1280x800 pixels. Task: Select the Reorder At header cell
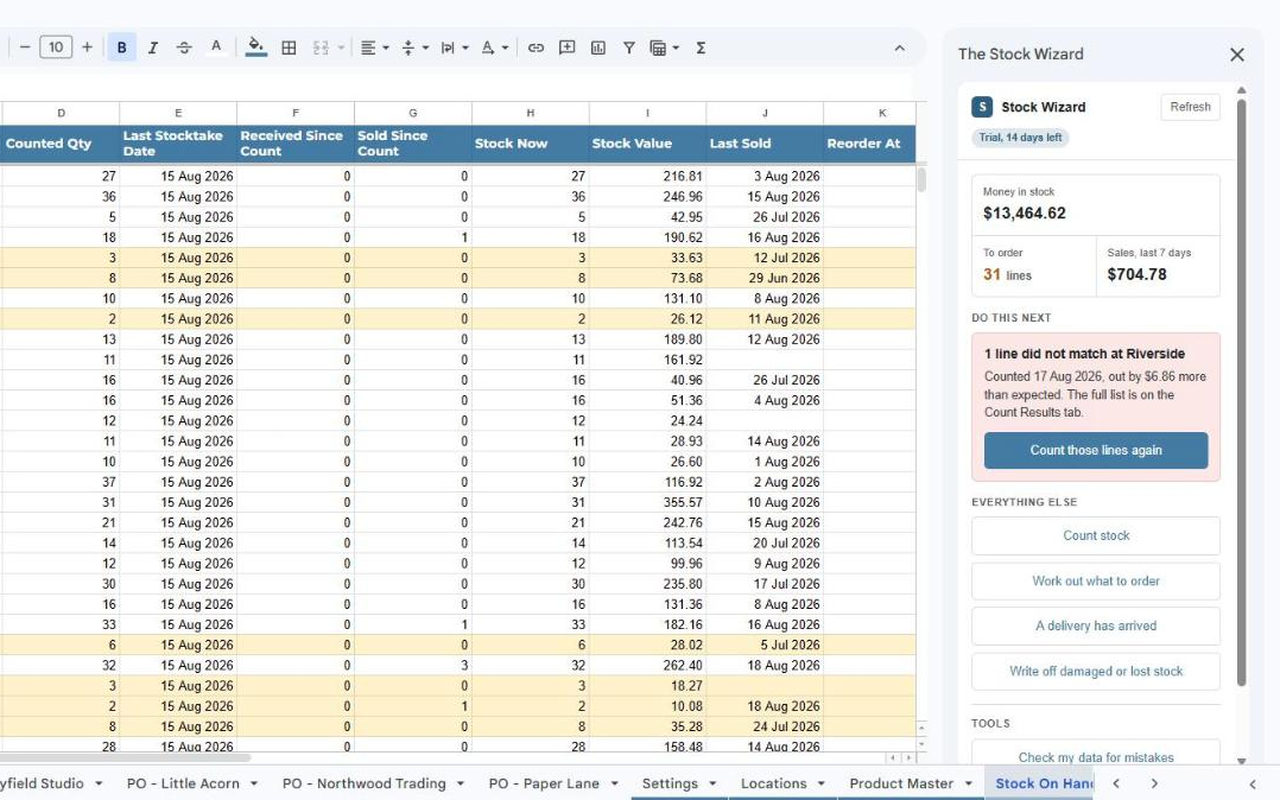869,143
